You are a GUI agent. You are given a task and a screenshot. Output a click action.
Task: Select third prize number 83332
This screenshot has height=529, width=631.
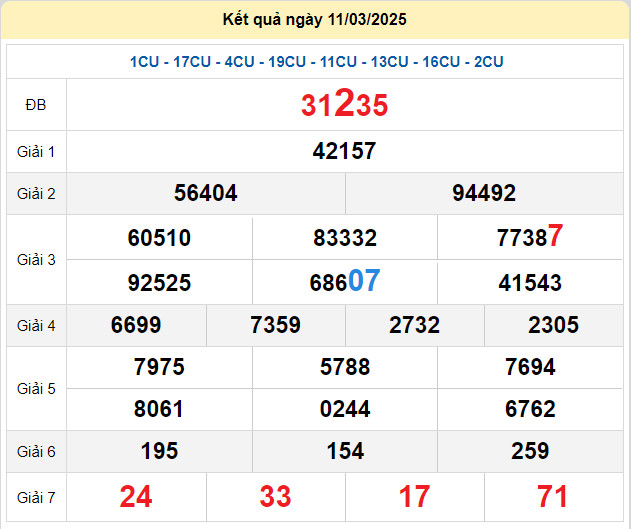[x=345, y=238]
